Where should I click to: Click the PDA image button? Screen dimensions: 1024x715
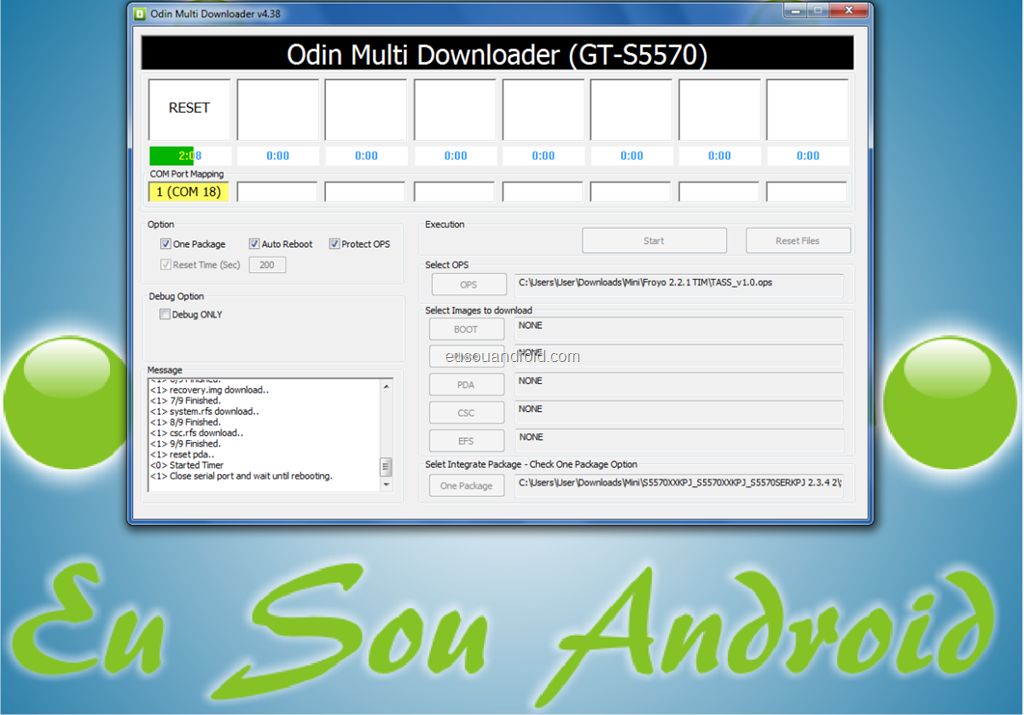(x=466, y=385)
